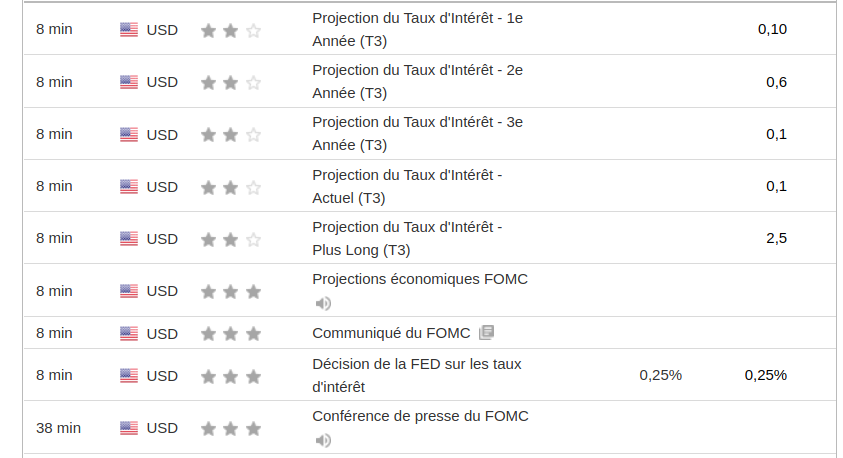Screen dimensions: 843x458
Task: Click US flag in the 1e Année row
Action: [x=129, y=30]
